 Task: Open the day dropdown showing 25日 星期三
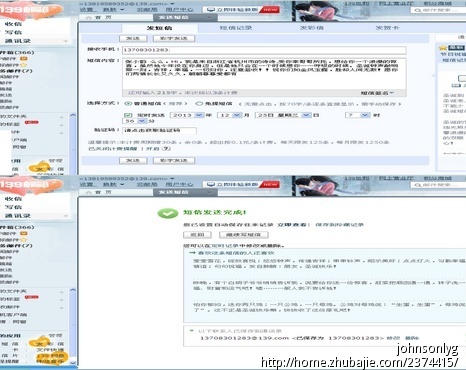click(283, 115)
